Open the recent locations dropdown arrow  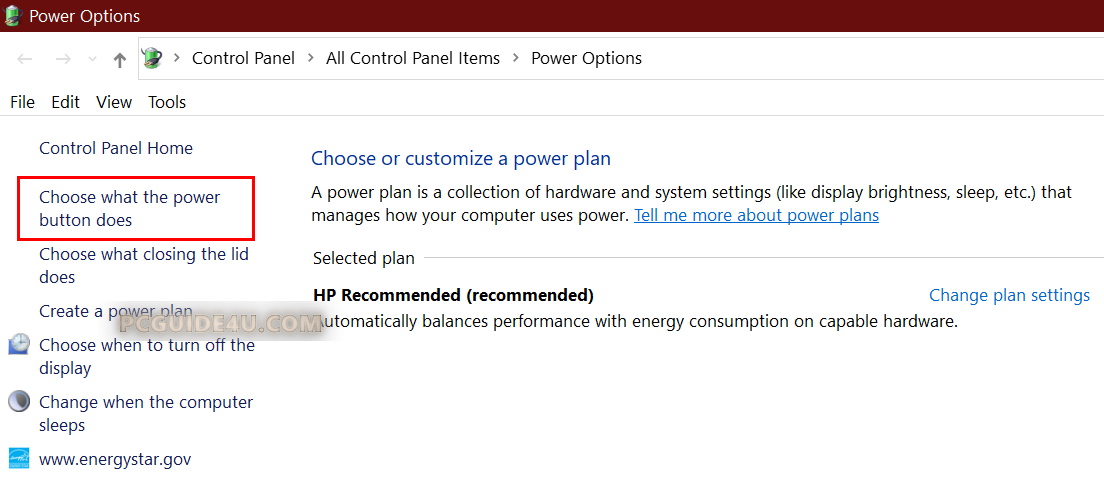(x=92, y=60)
